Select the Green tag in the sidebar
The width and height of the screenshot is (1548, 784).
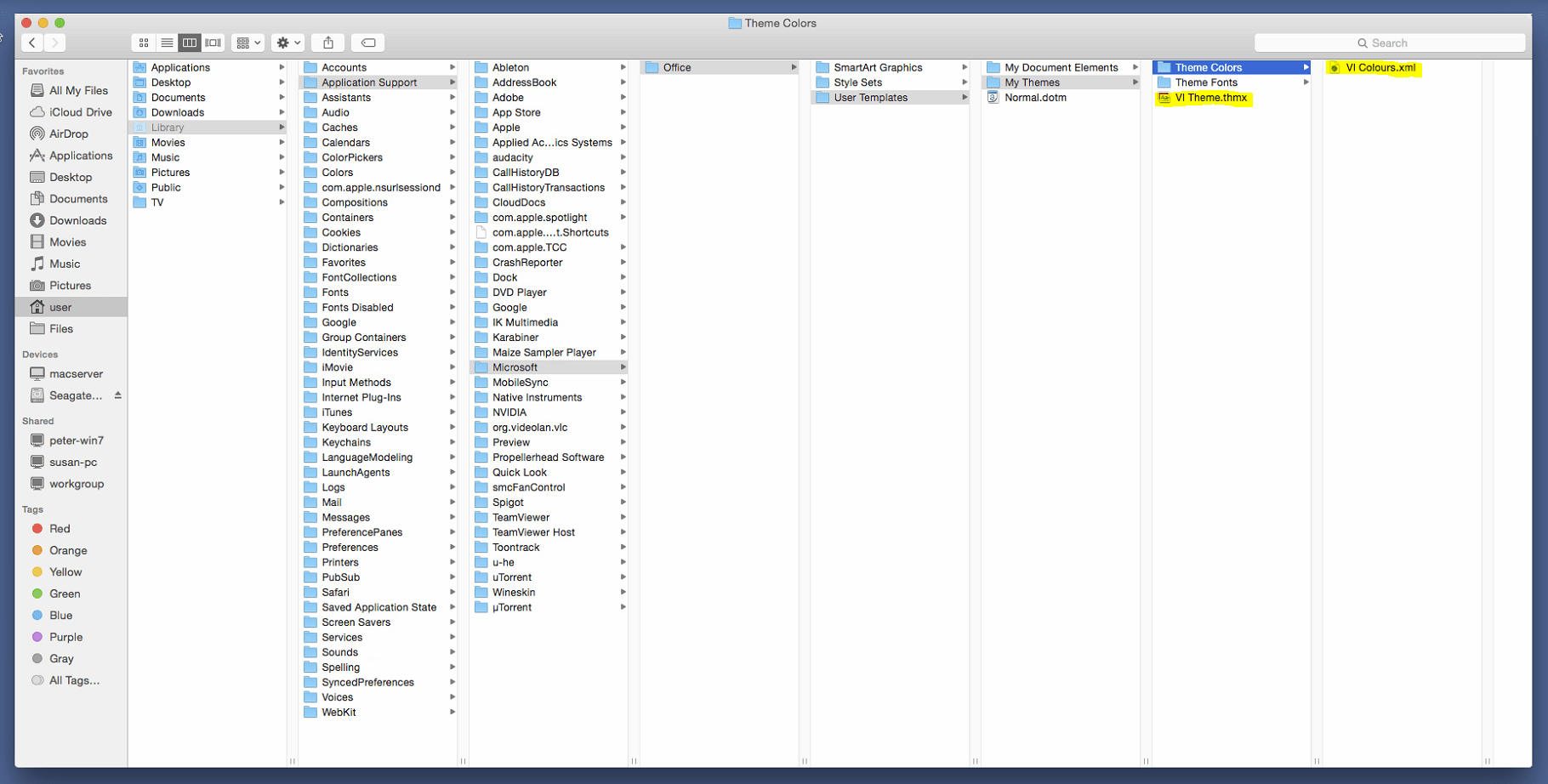(63, 594)
